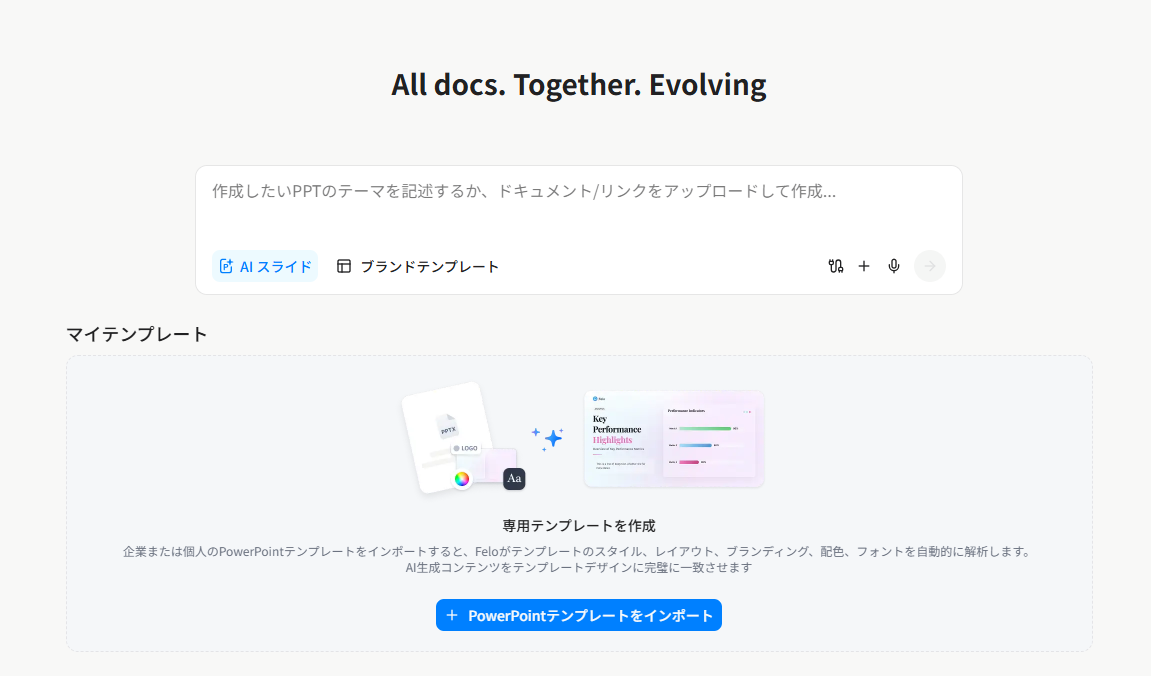This screenshot has height=676, width=1151.
Task: Click the grid icon beside ブランドテンプレート
Action: 344,266
